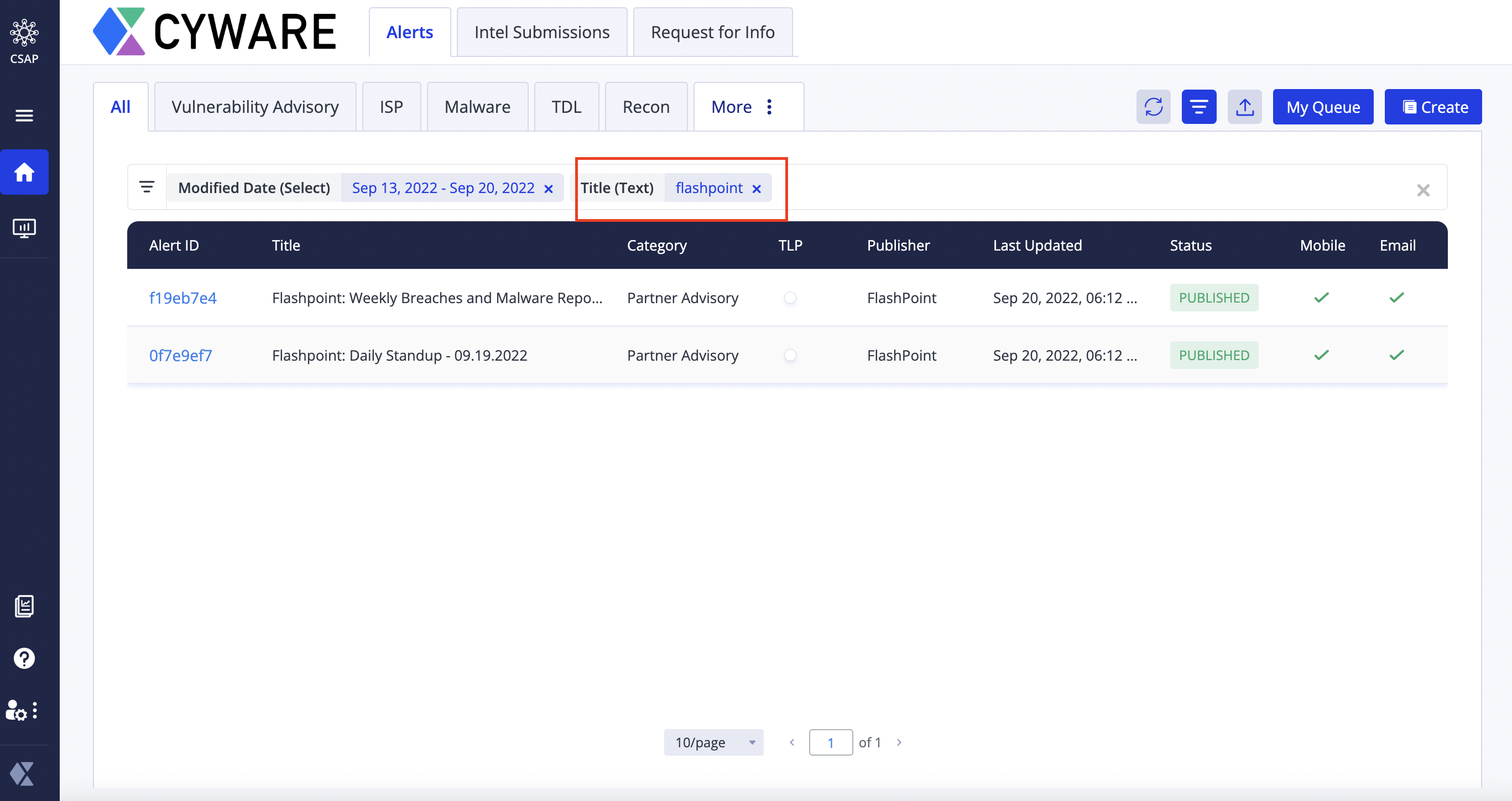
Task: Open the help question mark icon
Action: pyautogui.click(x=24, y=658)
